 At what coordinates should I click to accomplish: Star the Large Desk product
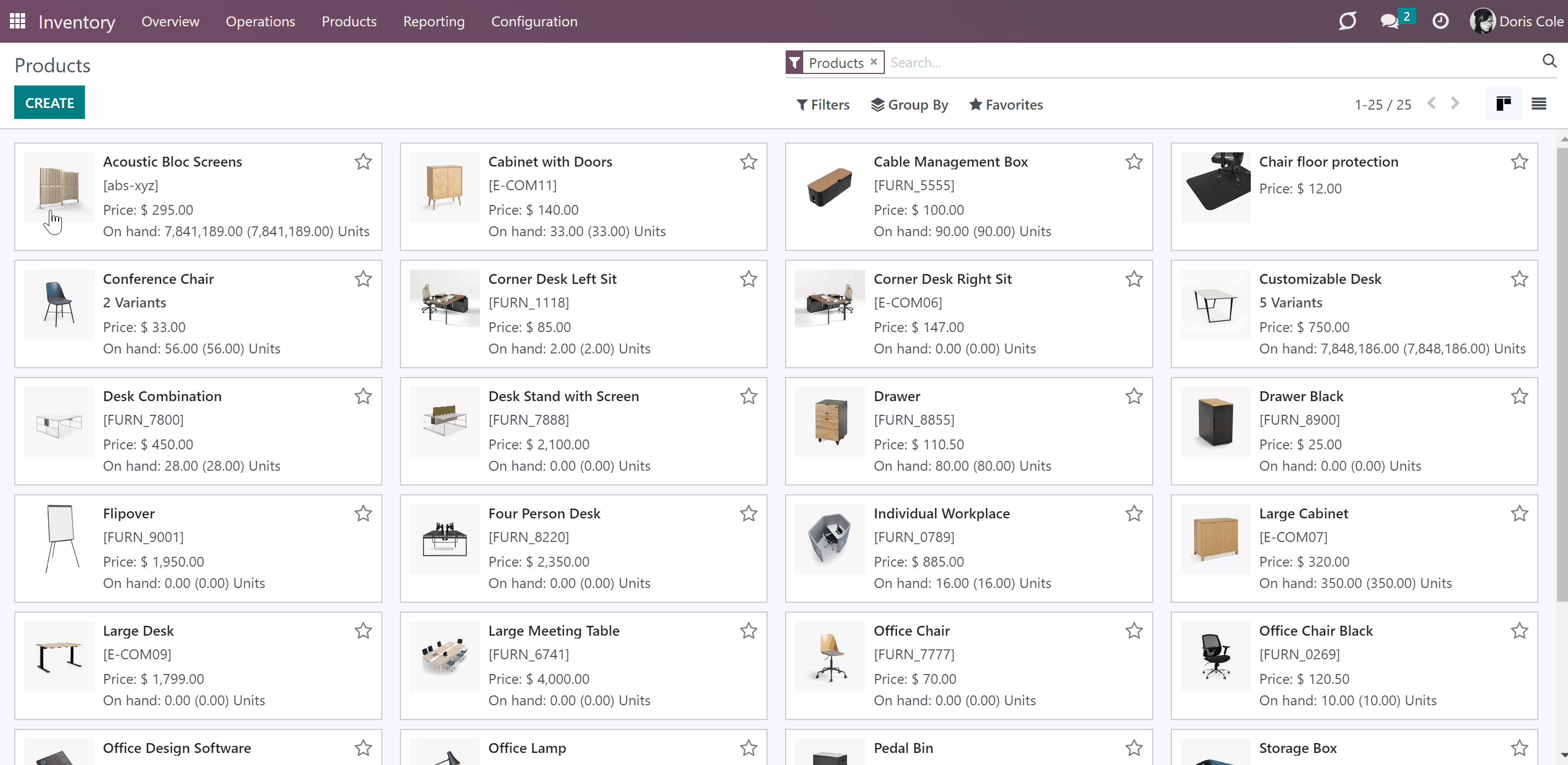point(363,631)
